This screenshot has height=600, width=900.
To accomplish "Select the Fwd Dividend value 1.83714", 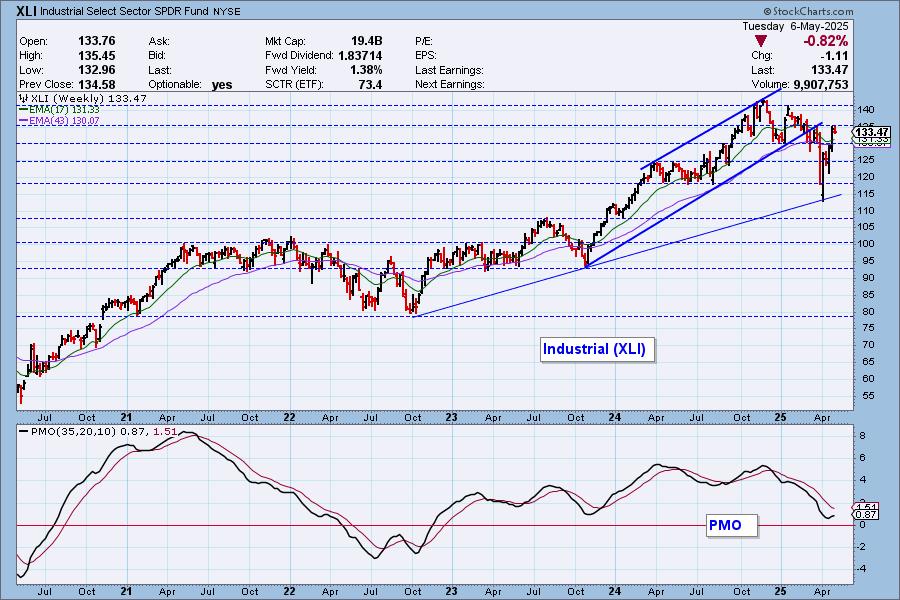I will click(x=360, y=56).
